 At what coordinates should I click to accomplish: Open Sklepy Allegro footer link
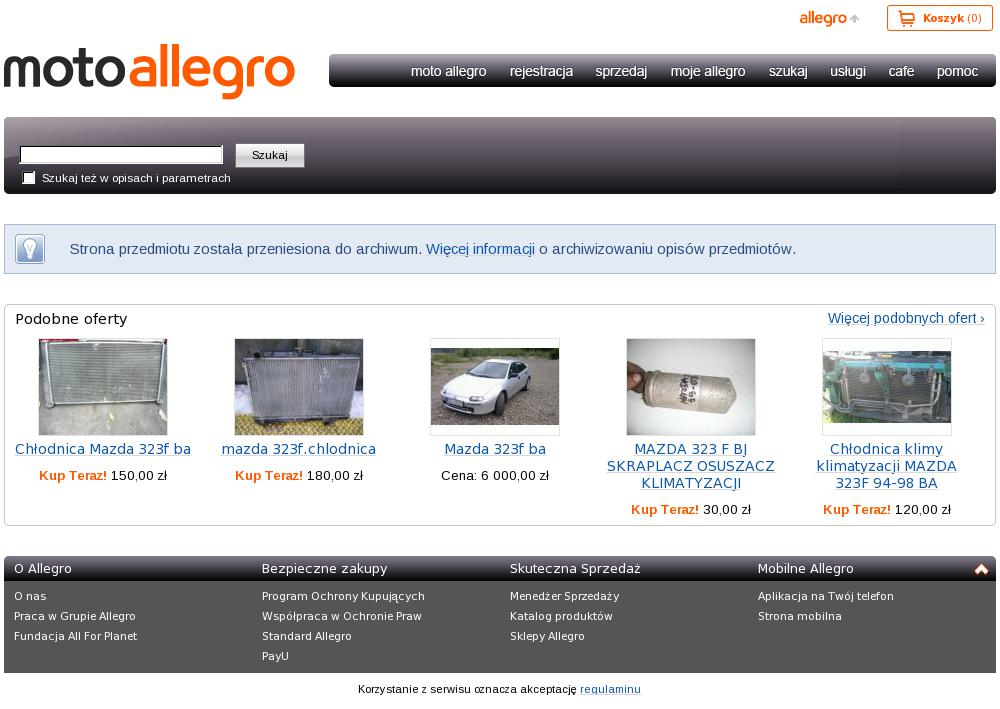[547, 636]
